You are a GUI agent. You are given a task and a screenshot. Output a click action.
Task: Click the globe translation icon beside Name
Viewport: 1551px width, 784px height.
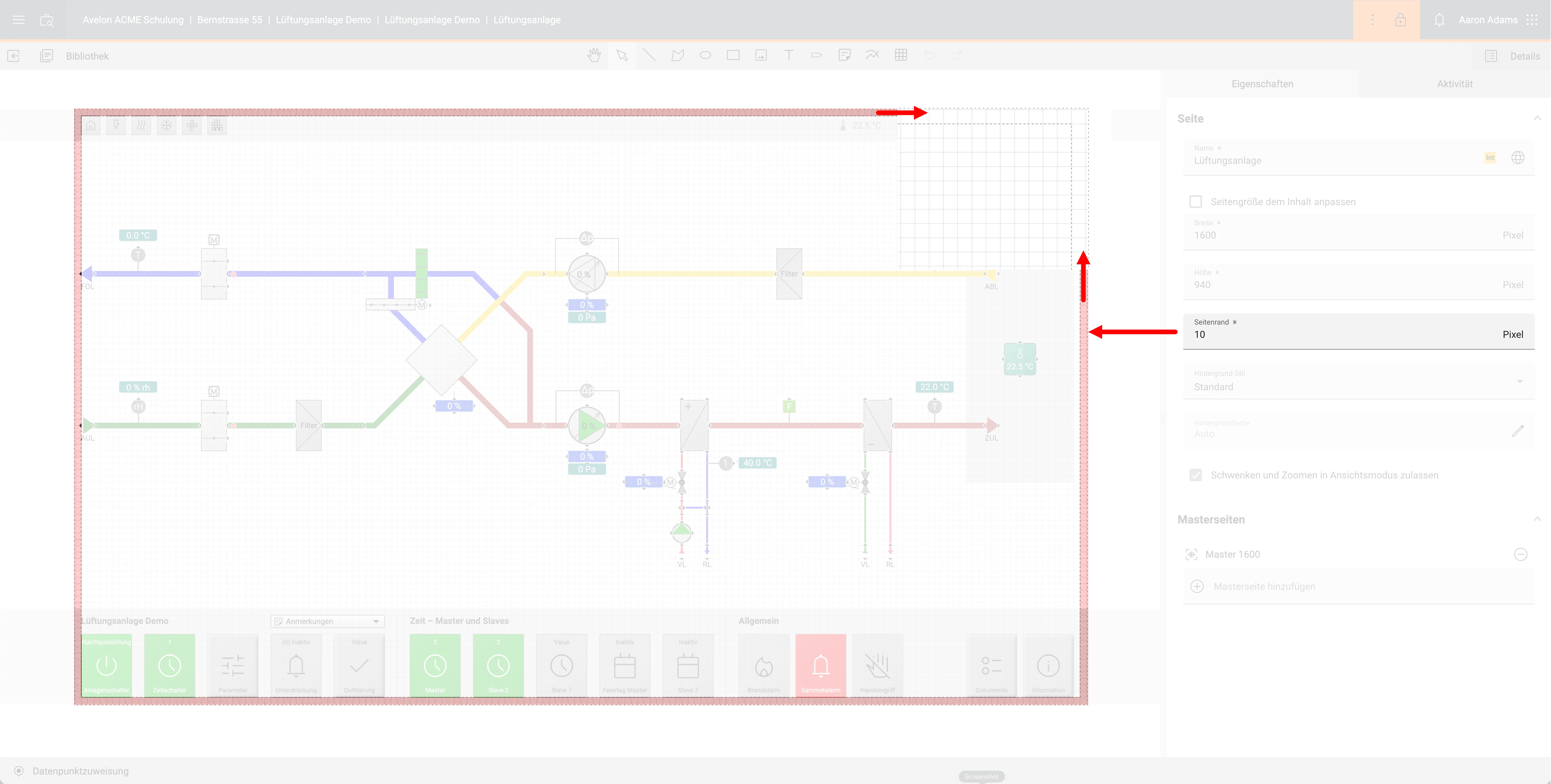point(1518,158)
